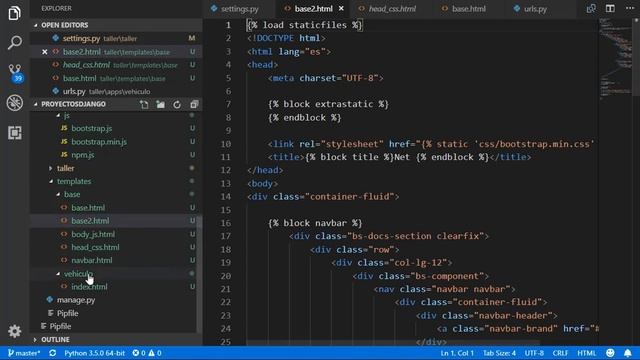640x360 pixels.
Task: Open Source Control view with 39 badge
Action: tap(15, 73)
